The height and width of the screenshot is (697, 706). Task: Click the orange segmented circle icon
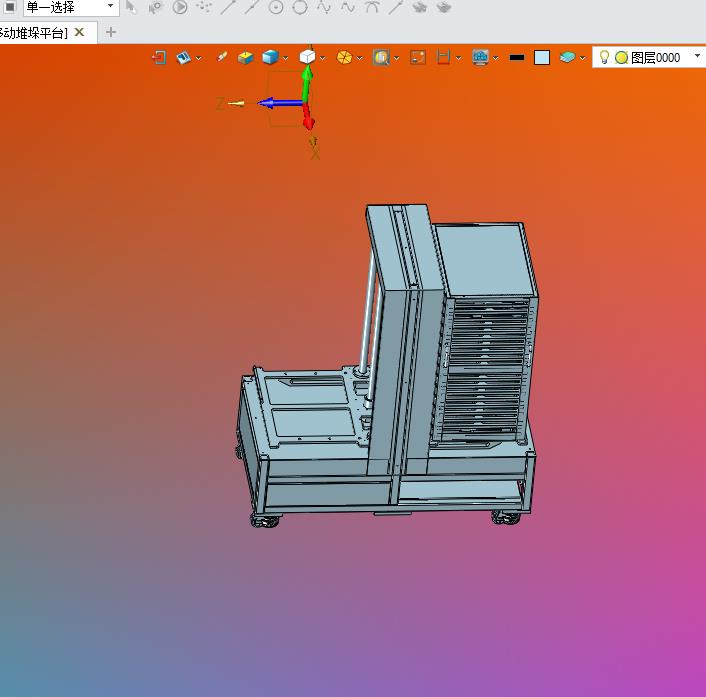pyautogui.click(x=344, y=58)
